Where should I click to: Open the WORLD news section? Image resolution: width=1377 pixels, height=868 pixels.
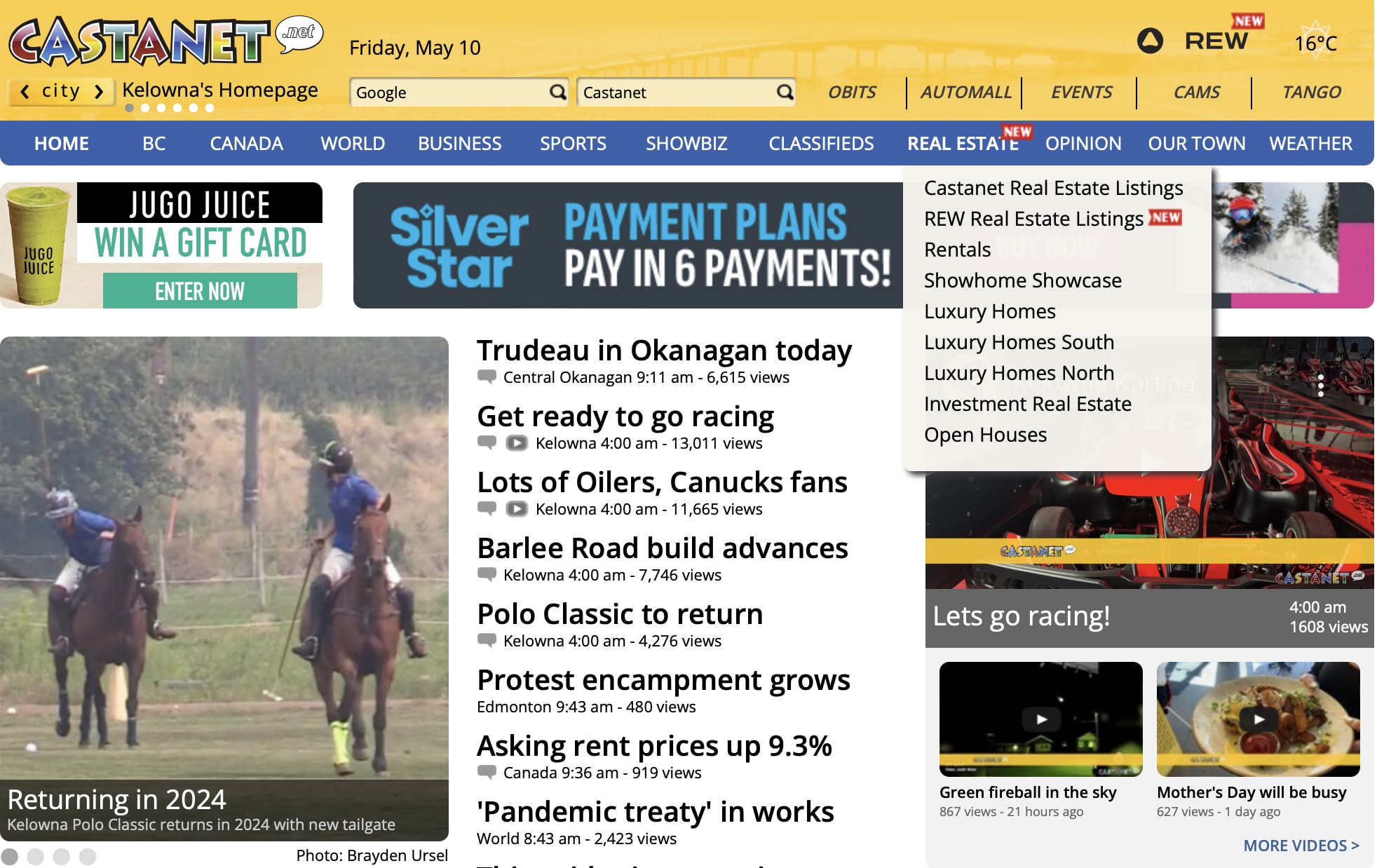(x=353, y=144)
